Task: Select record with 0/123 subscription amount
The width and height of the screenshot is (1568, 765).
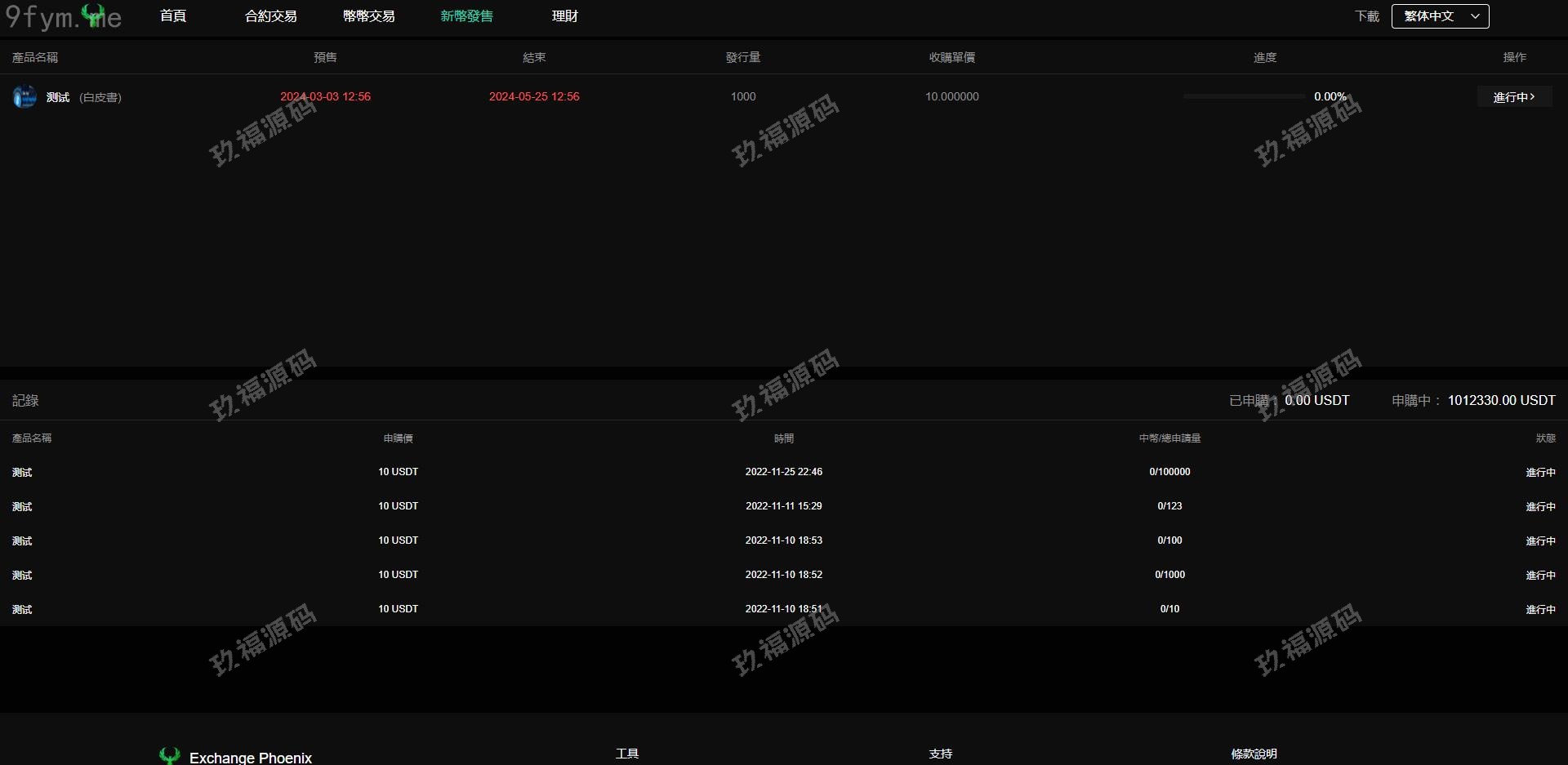Action: point(1169,506)
